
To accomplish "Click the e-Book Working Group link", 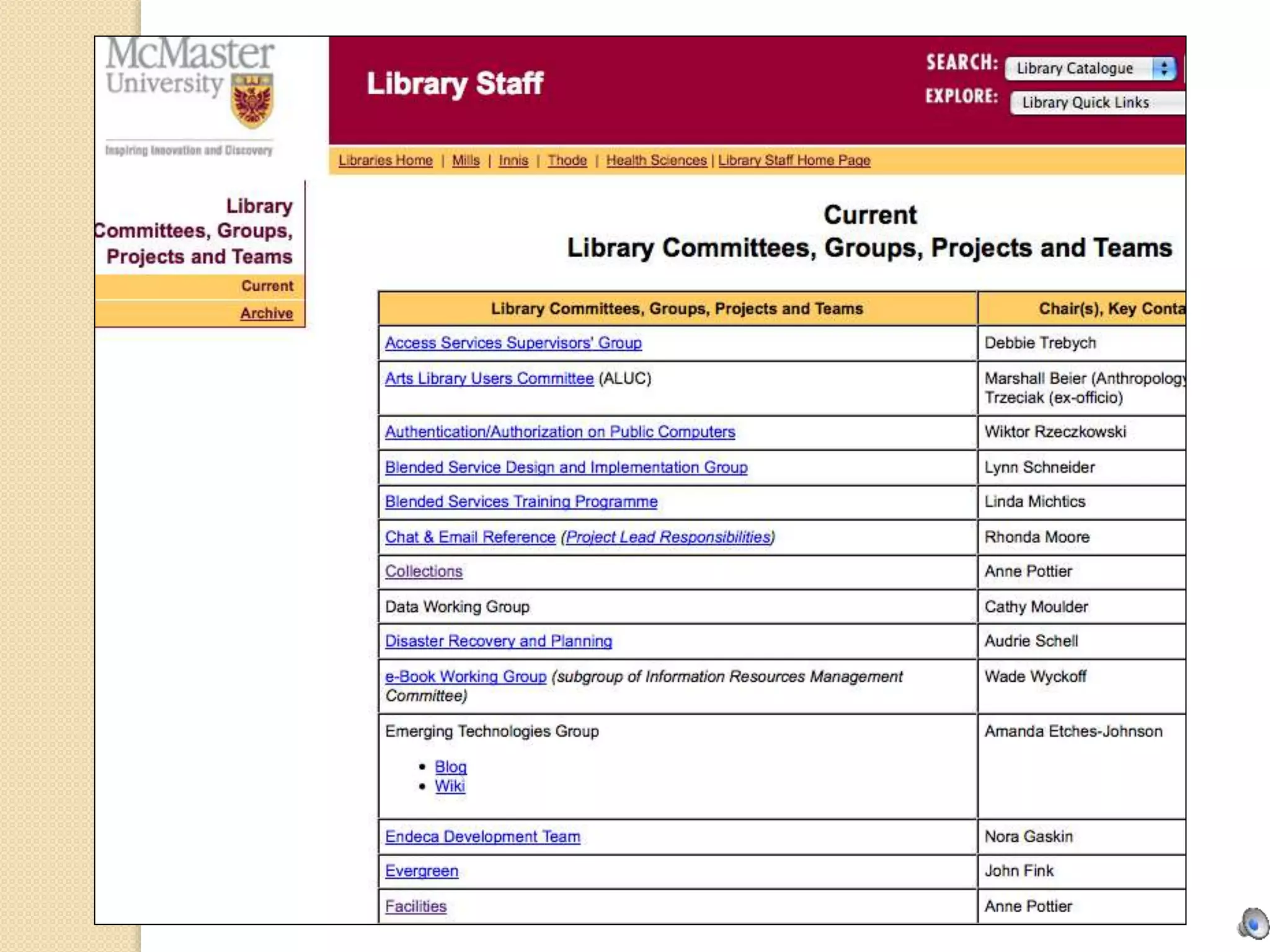I will (465, 677).
